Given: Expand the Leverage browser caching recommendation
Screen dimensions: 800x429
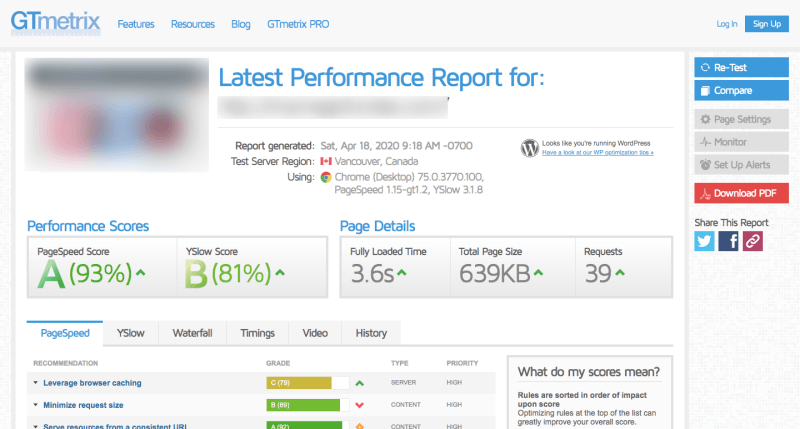Looking at the screenshot, I should pos(92,383).
